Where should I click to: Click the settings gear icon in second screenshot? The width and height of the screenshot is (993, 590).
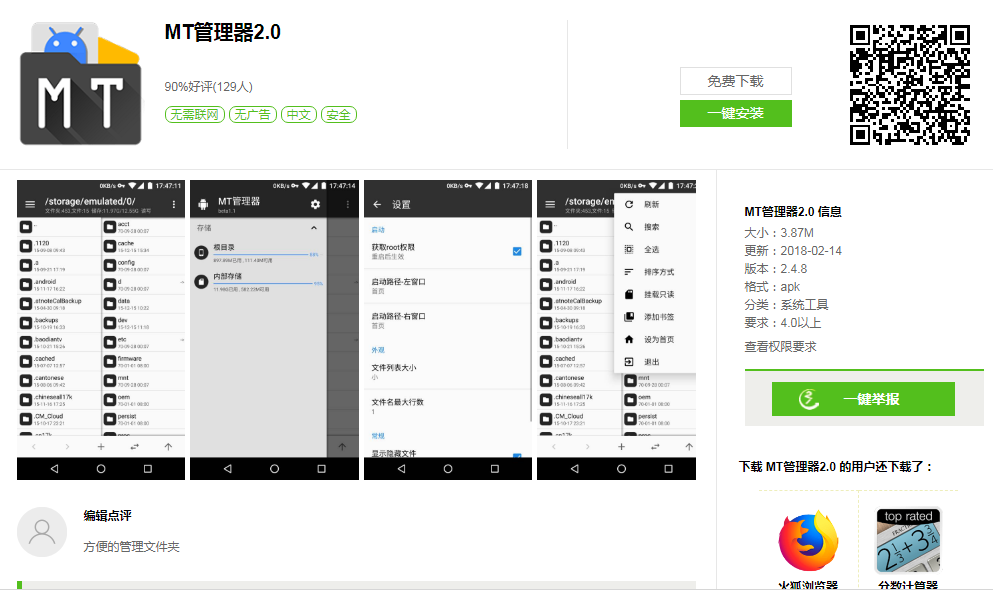point(315,204)
